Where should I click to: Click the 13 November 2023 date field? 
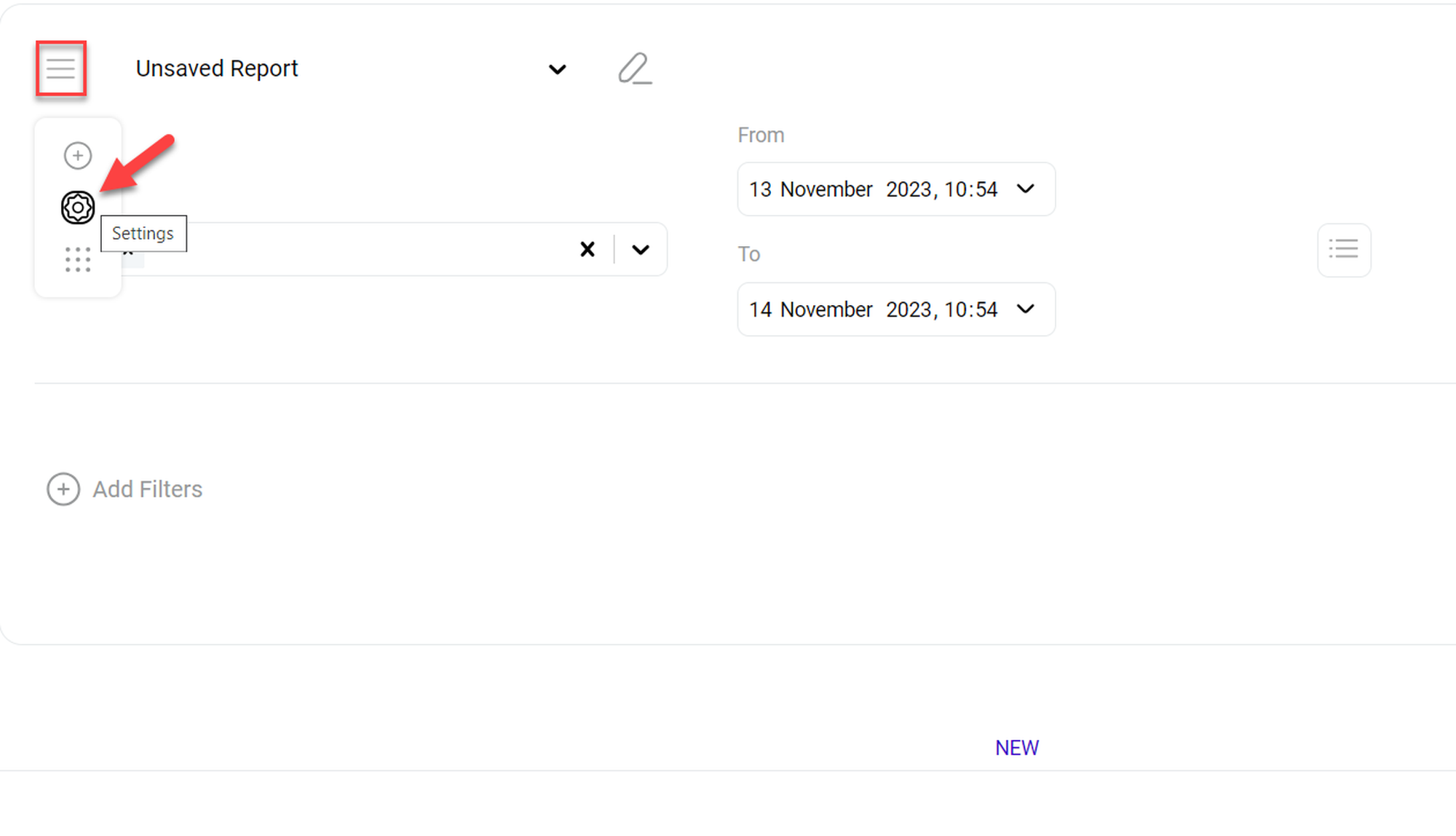point(872,189)
